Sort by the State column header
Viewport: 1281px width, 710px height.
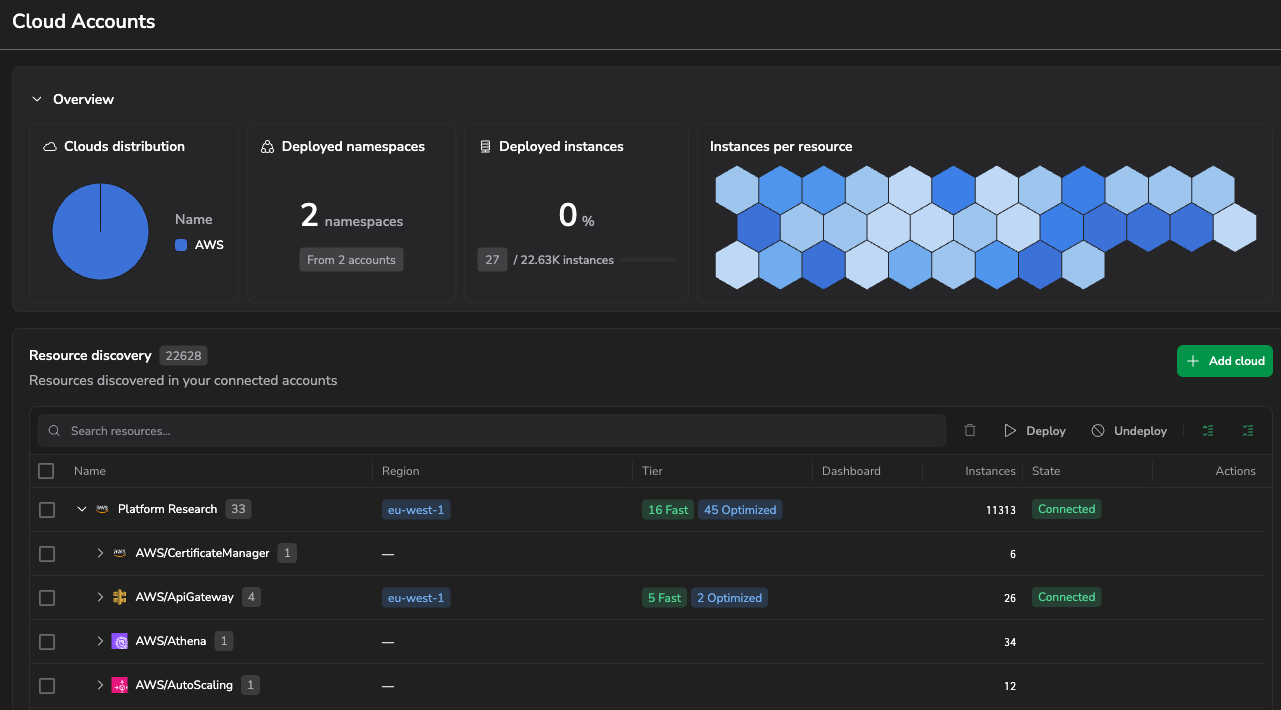click(x=1046, y=471)
